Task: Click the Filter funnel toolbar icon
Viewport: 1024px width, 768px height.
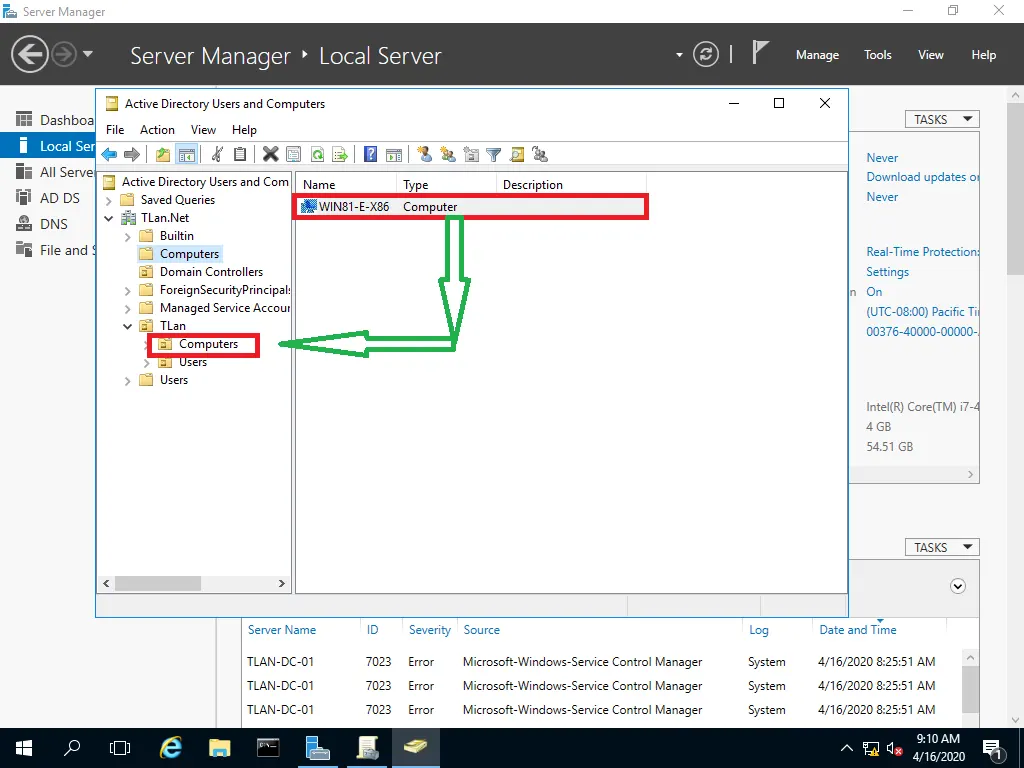Action: pyautogui.click(x=494, y=155)
